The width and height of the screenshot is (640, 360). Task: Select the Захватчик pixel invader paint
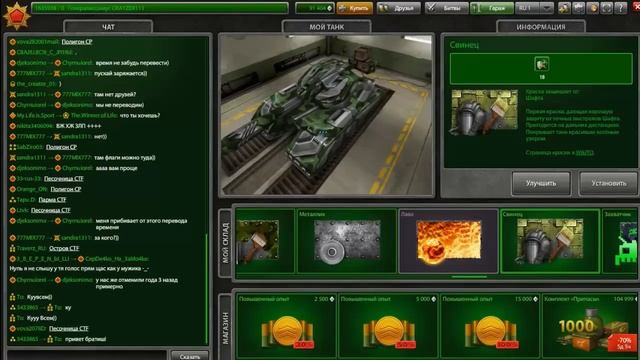pos(620,241)
